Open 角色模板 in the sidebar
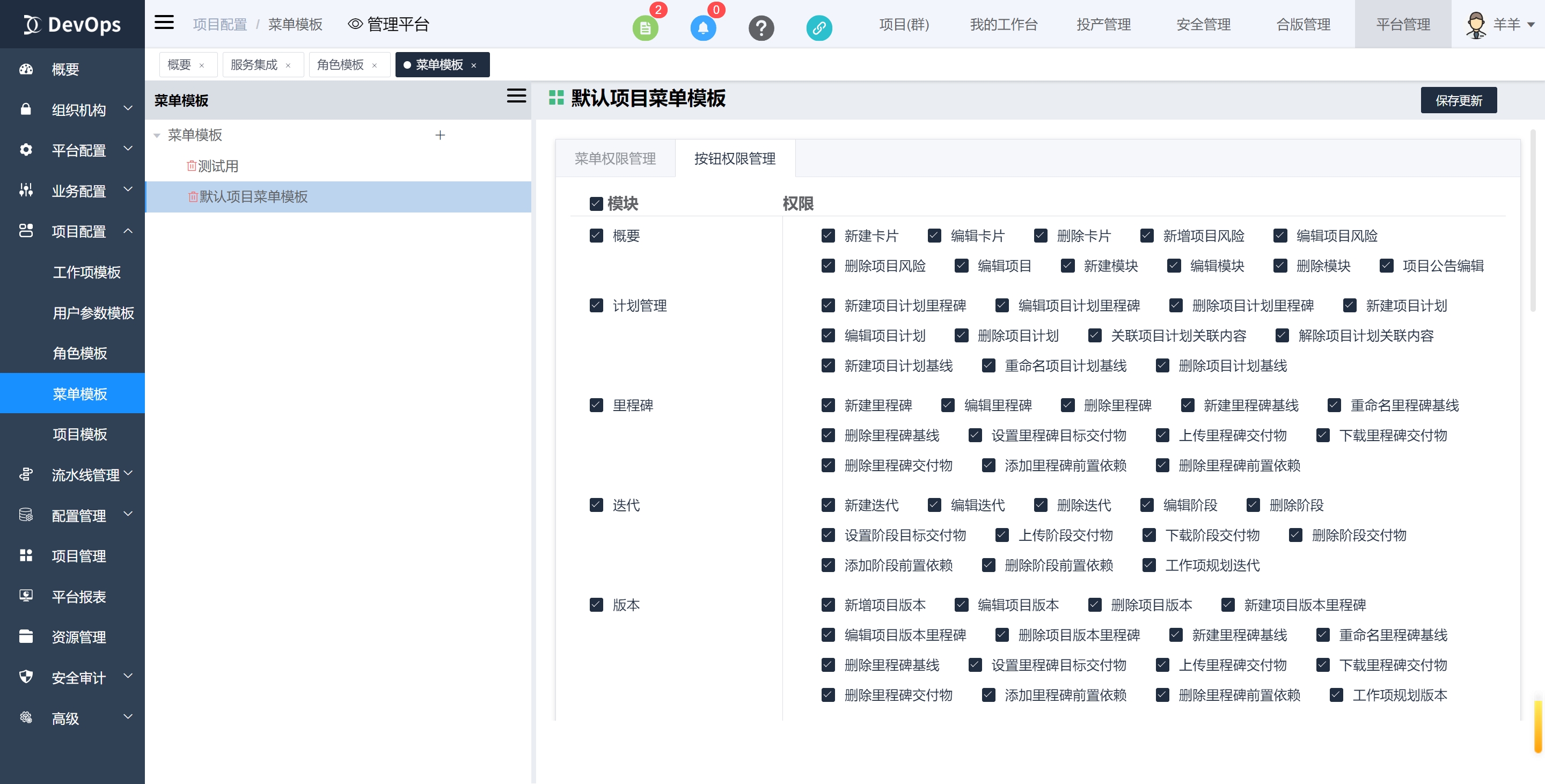 pos(80,353)
